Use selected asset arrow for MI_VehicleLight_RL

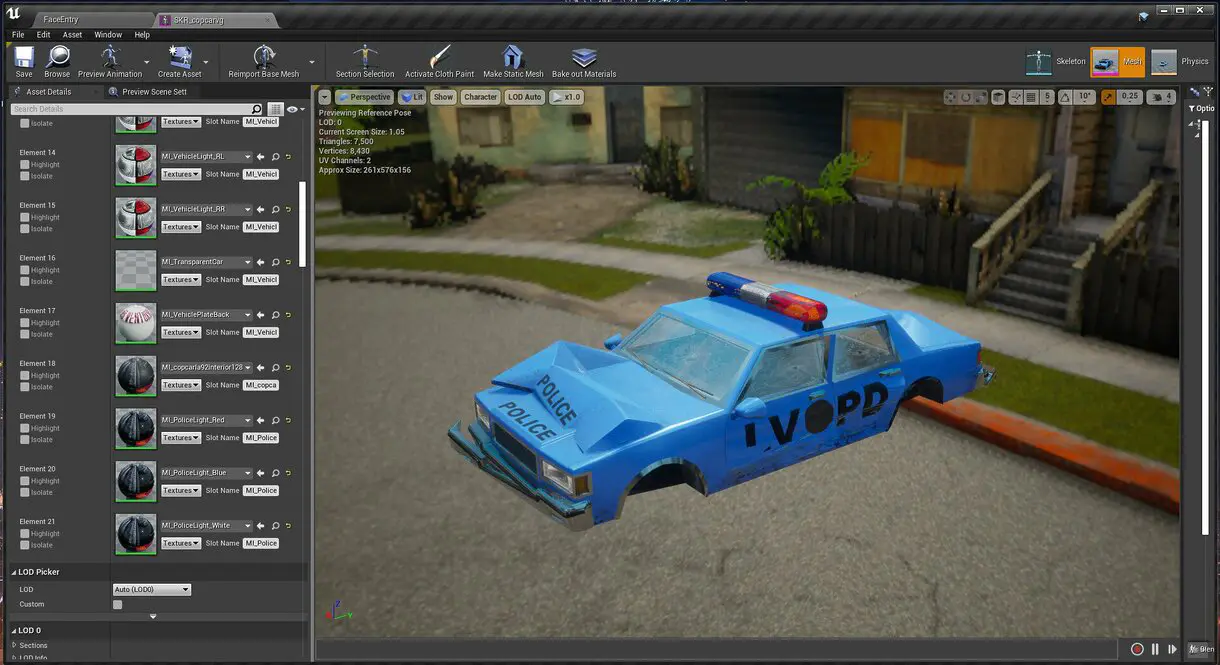(x=261, y=157)
